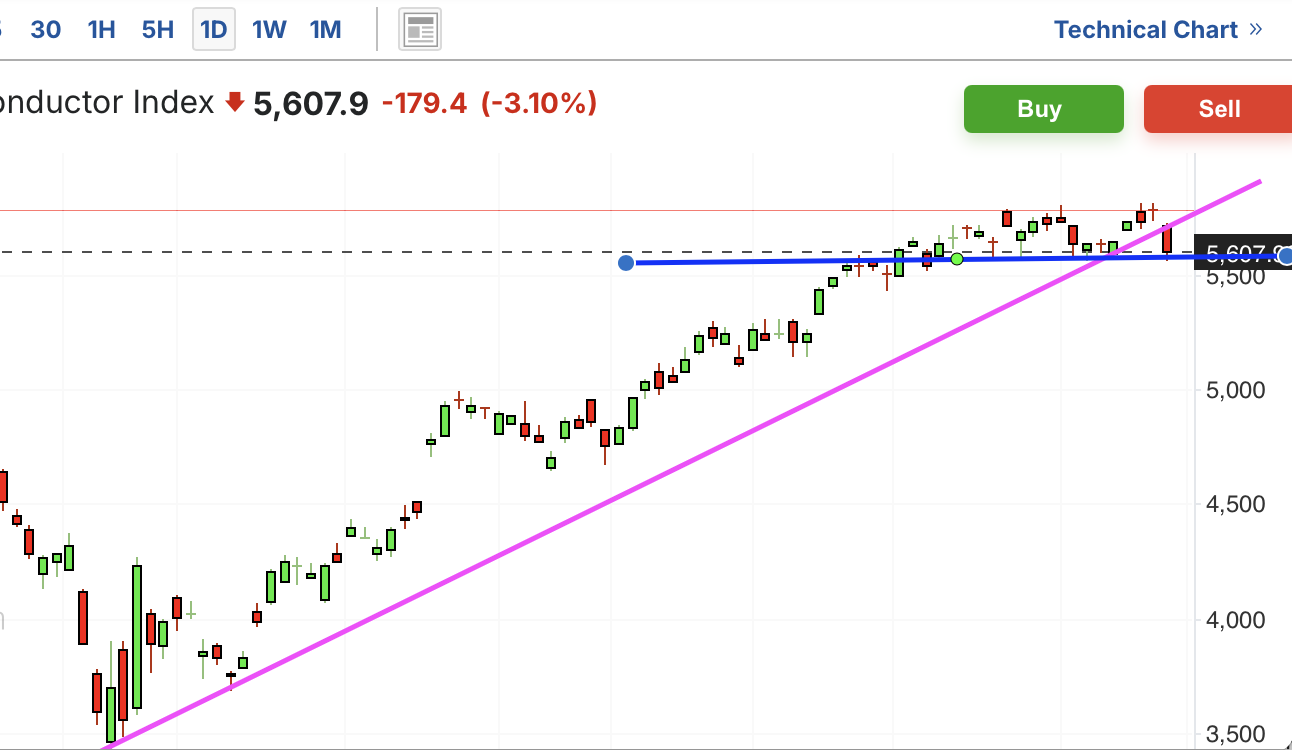Select the 1M timeframe
The width and height of the screenshot is (1292, 750).
click(326, 30)
